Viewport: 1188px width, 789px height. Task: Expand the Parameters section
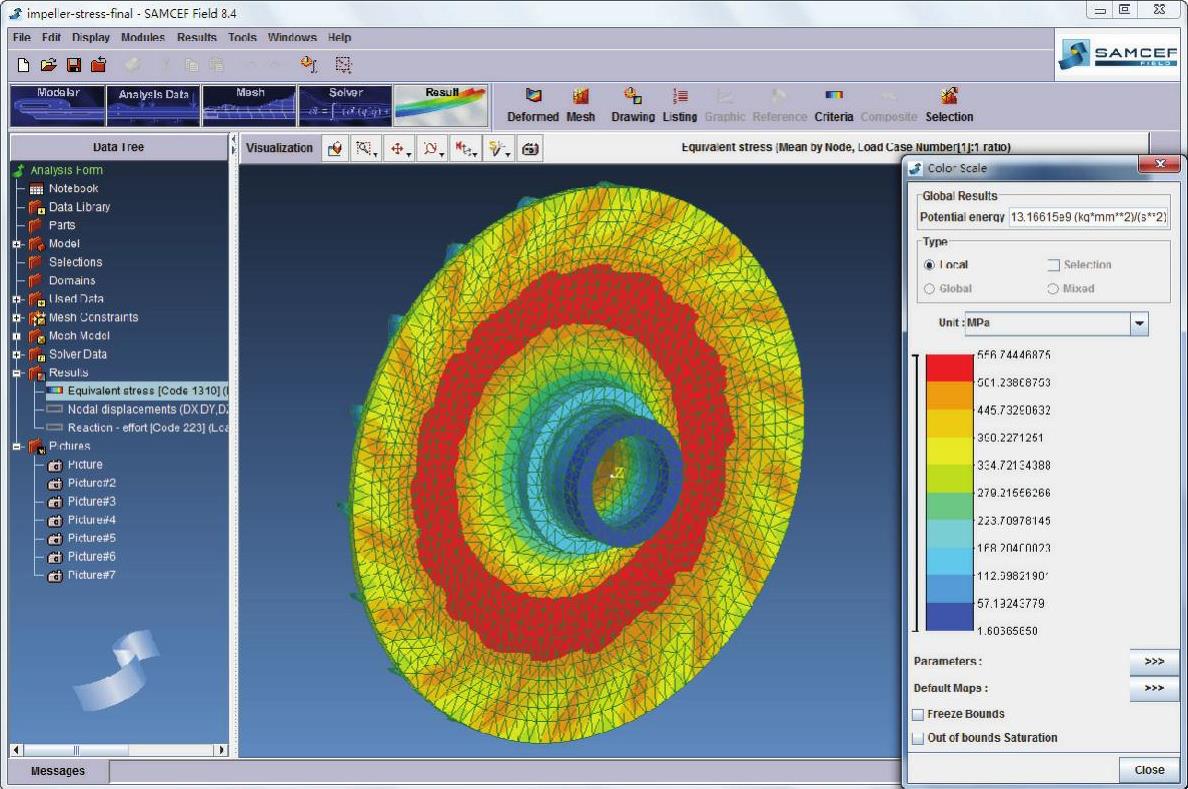(x=1154, y=661)
